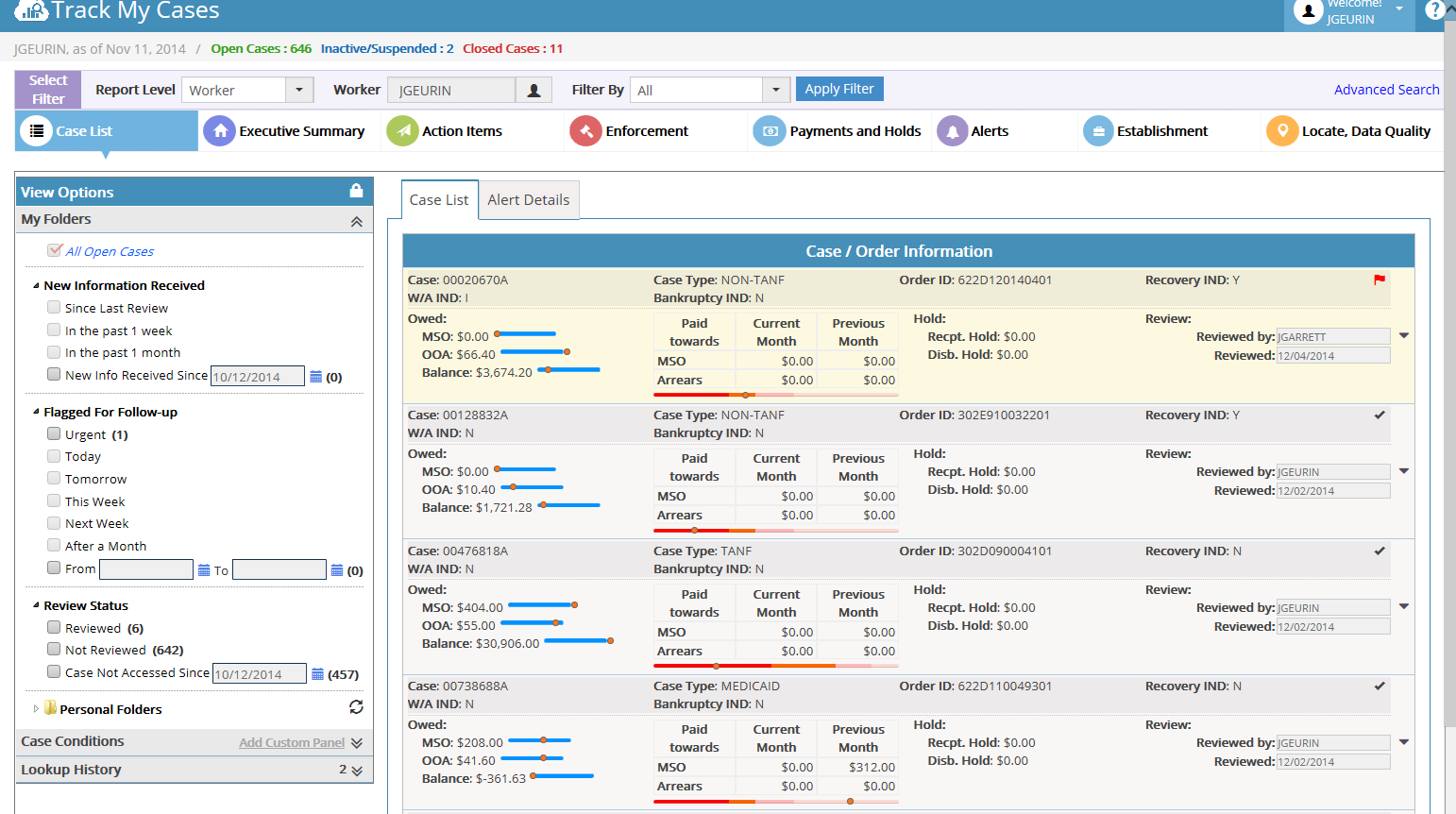Click the Worker person lookup icon
This screenshot has height=814, width=1456.
(533, 90)
